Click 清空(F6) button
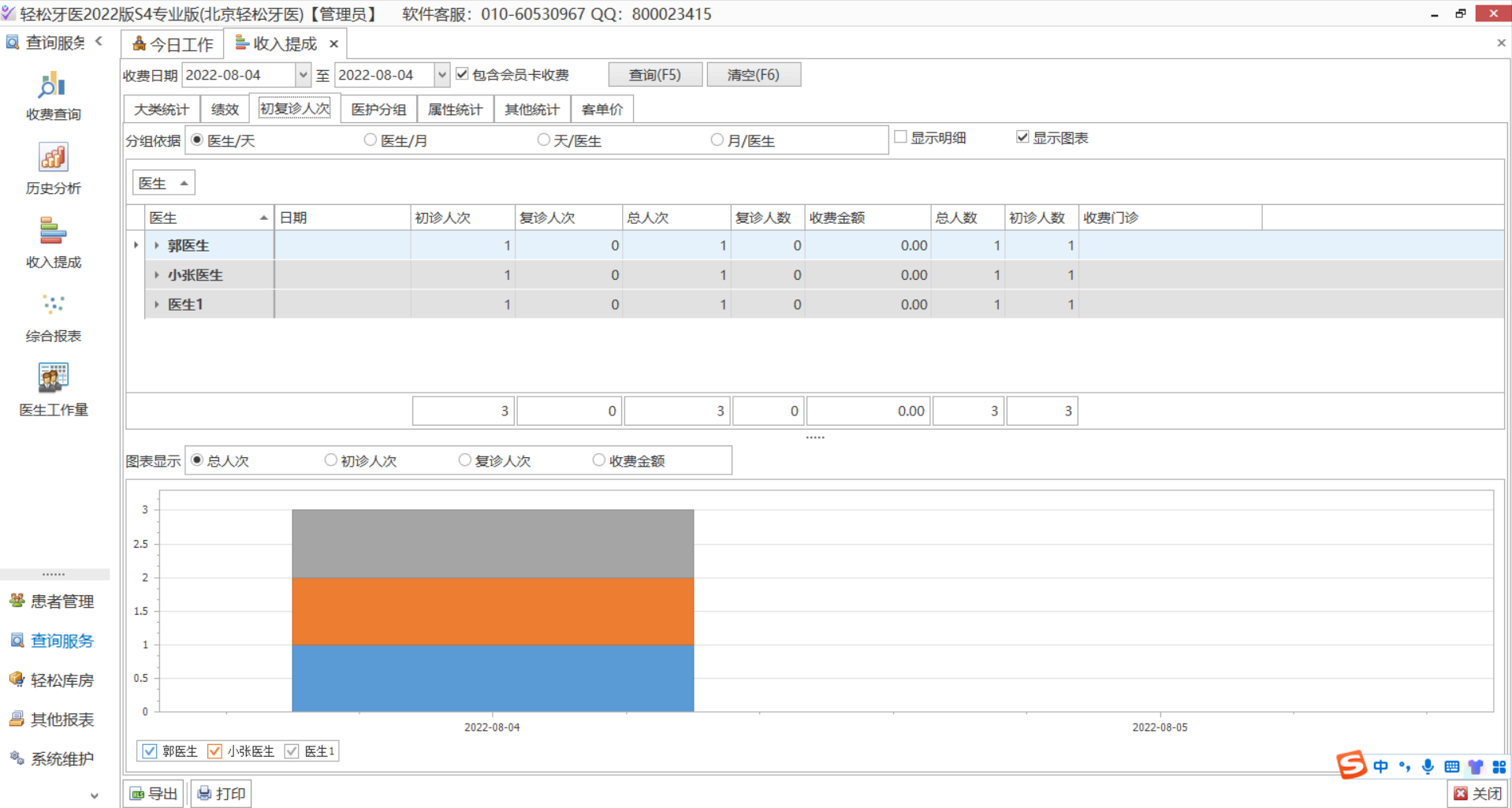This screenshot has width=1512, height=808. 754,75
